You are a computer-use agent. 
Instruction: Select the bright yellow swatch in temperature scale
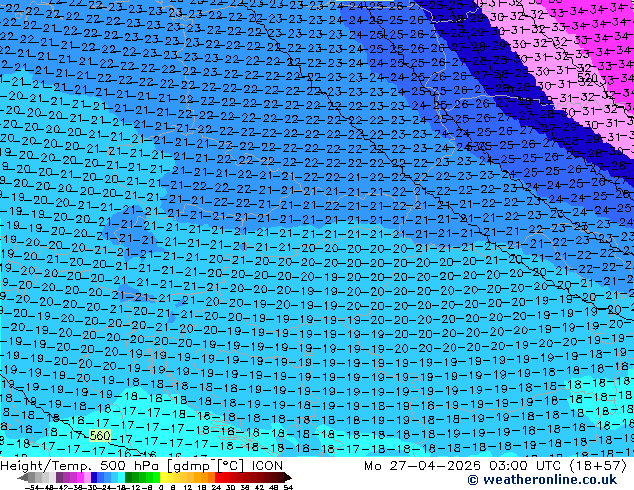pyautogui.click(x=163, y=478)
